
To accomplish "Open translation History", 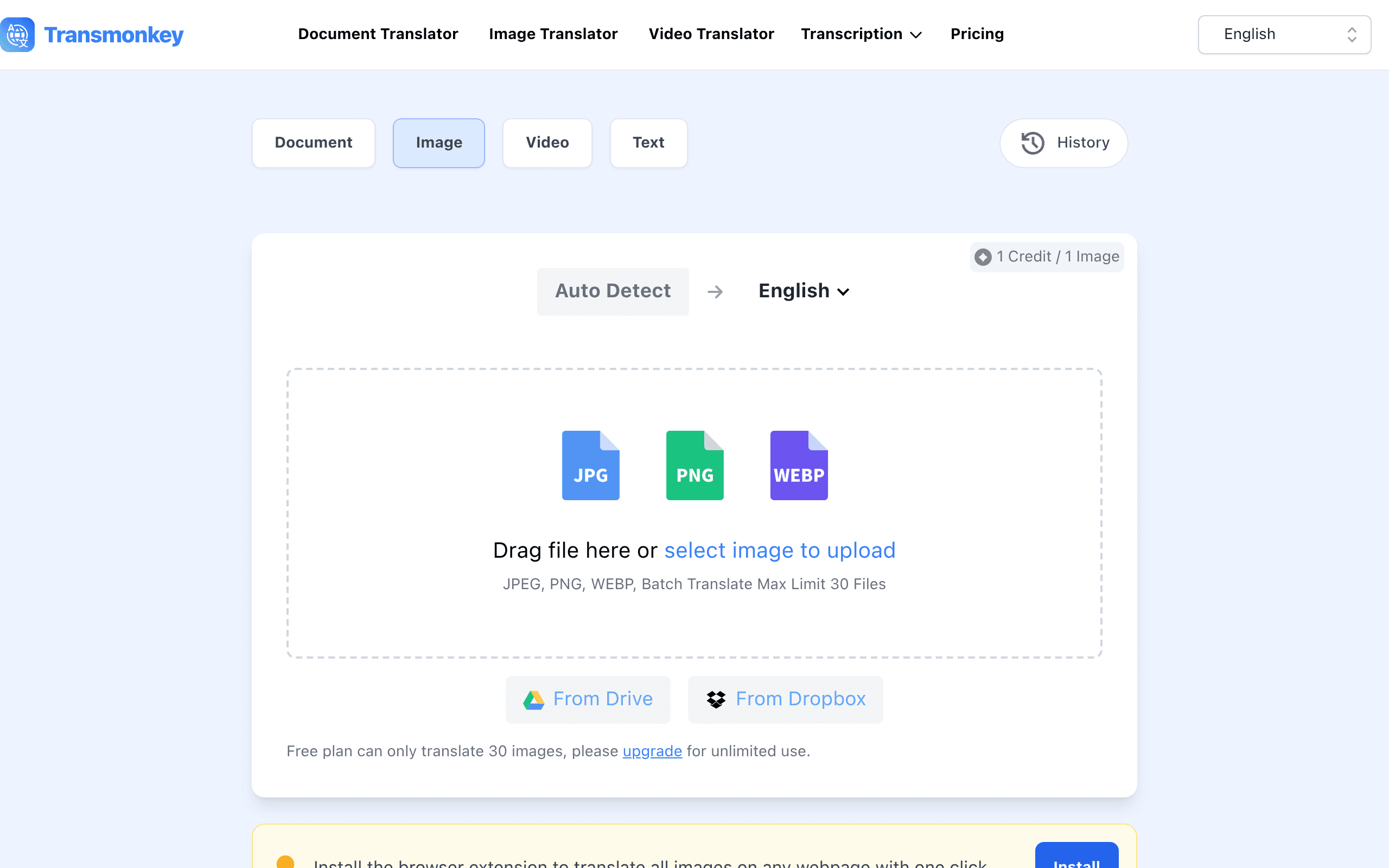I will (x=1063, y=143).
